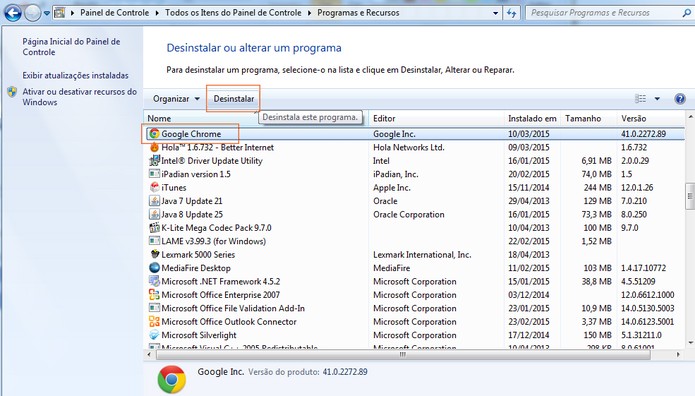The width and height of the screenshot is (695, 396).
Task: Select Hola 1.6.732 - Better Internet row name
Action: coord(217,147)
